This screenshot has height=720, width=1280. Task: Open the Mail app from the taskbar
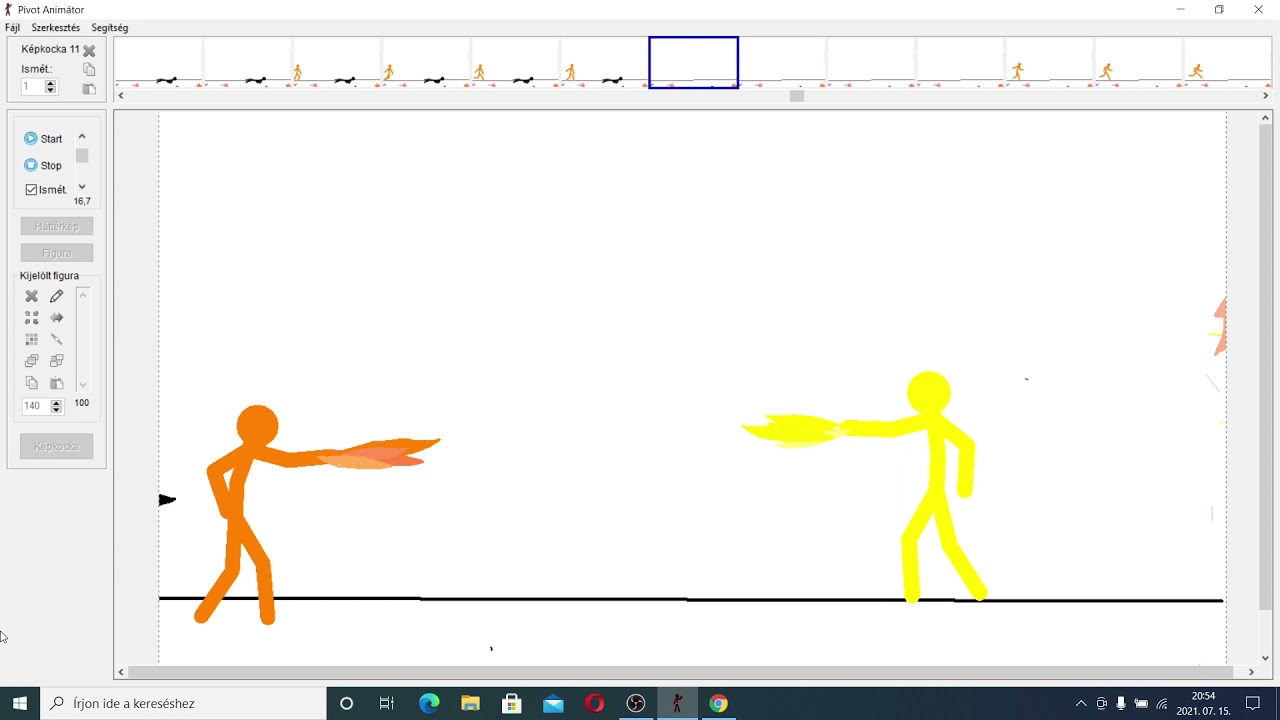pyautogui.click(x=553, y=703)
